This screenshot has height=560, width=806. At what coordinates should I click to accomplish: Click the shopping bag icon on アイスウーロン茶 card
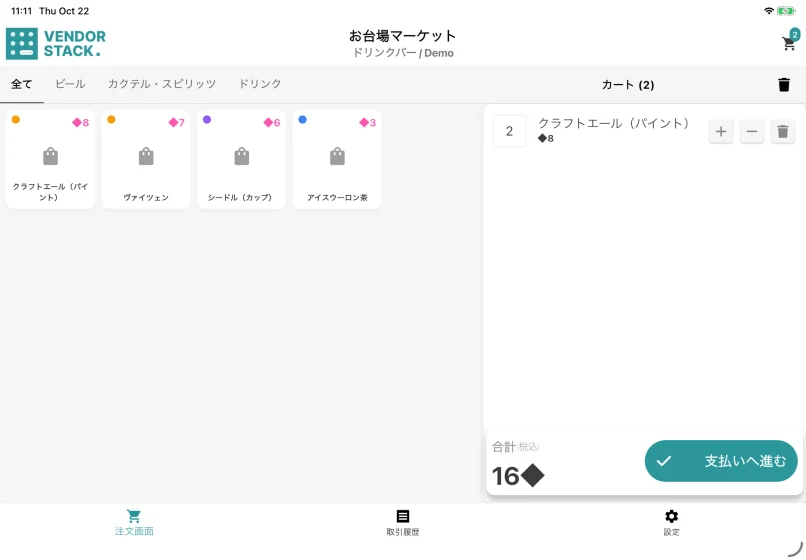click(x=337, y=156)
